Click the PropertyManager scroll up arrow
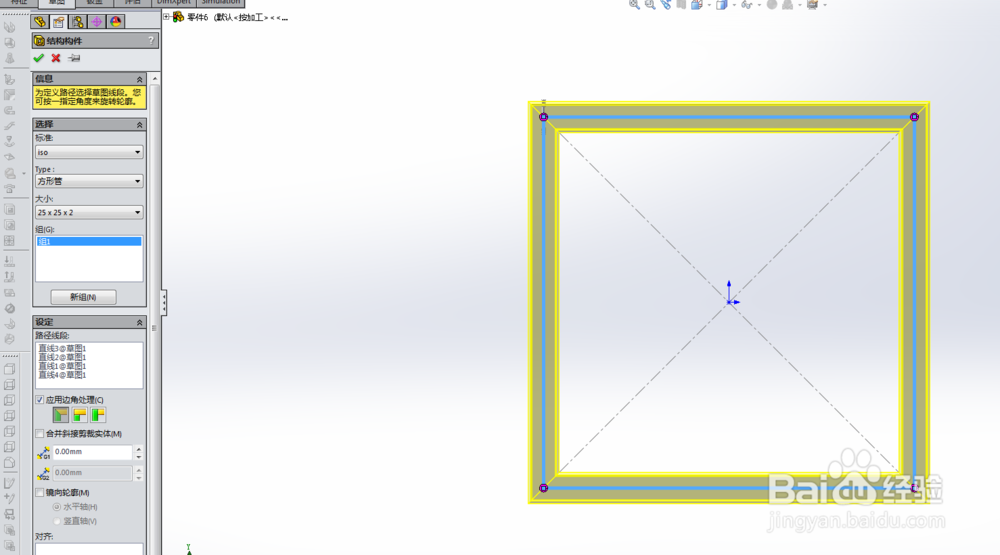 click(154, 79)
